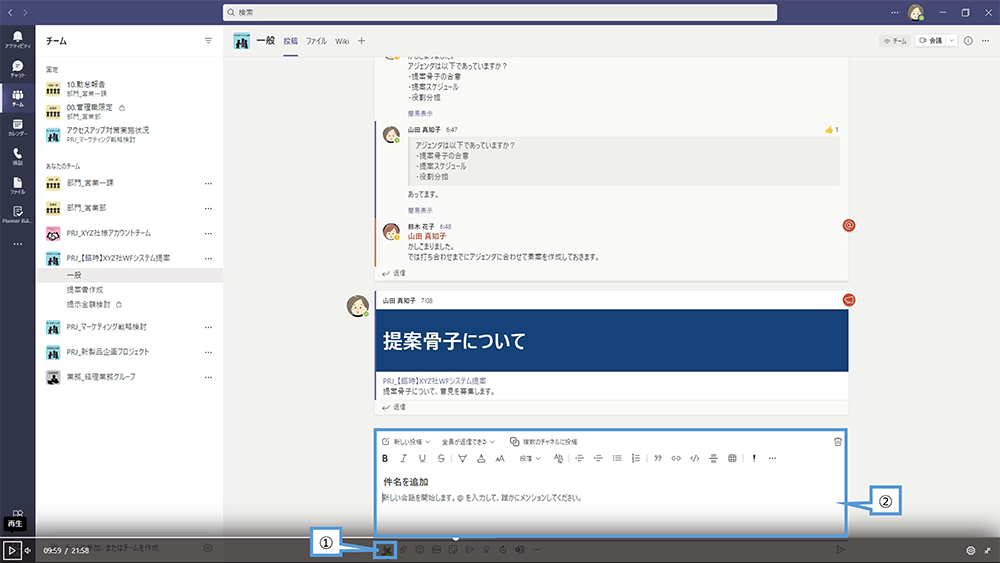Viewport: 1000px width, 563px height.
Task: Insert a quote block
Action: coord(658,458)
